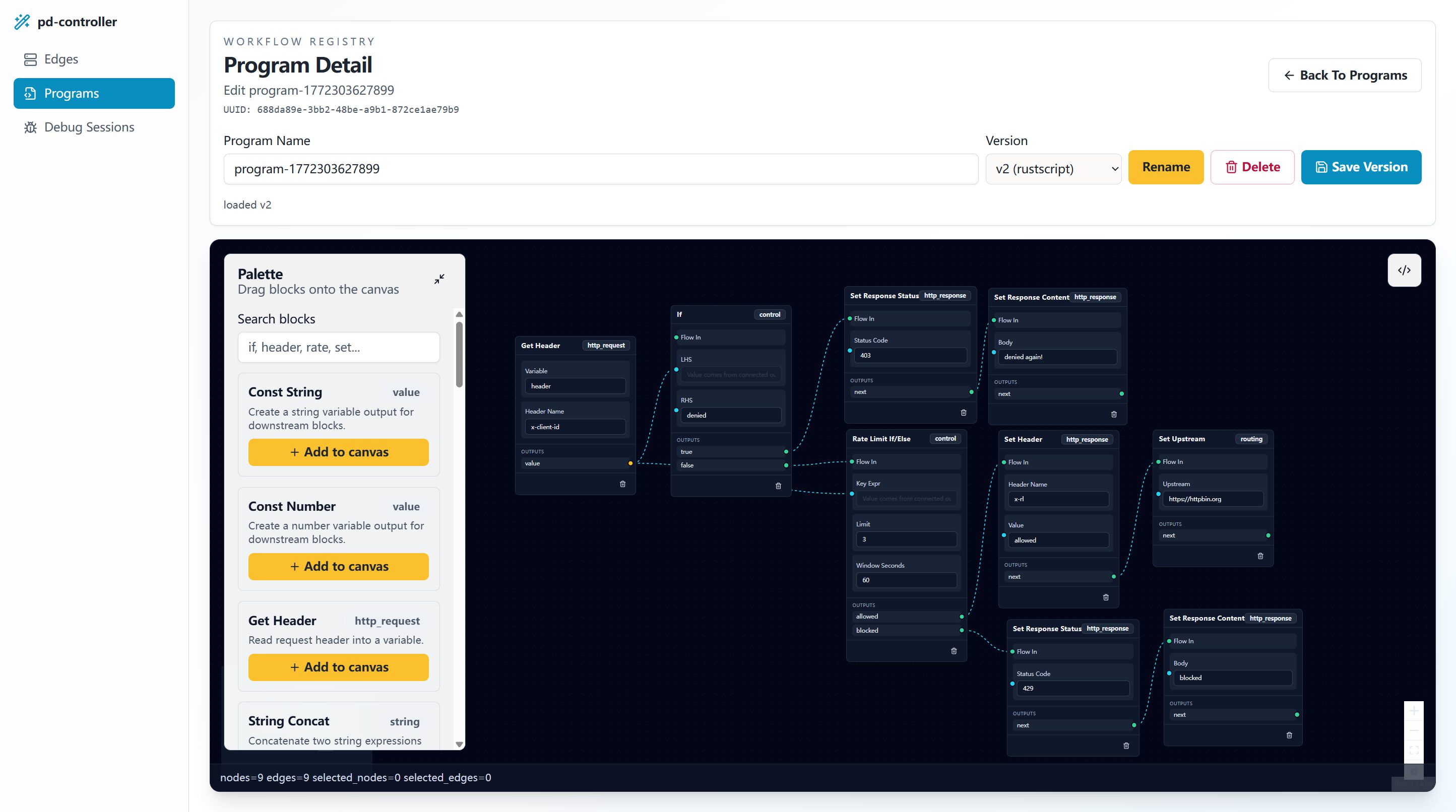The width and height of the screenshot is (1456, 812).
Task: Click the 'false' output handle on the If node
Action: tap(786, 465)
